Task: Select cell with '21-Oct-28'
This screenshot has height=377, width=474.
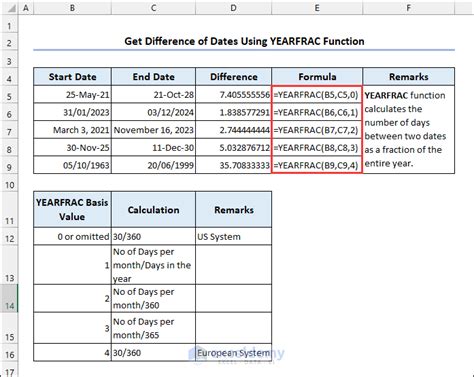Action: (x=153, y=95)
